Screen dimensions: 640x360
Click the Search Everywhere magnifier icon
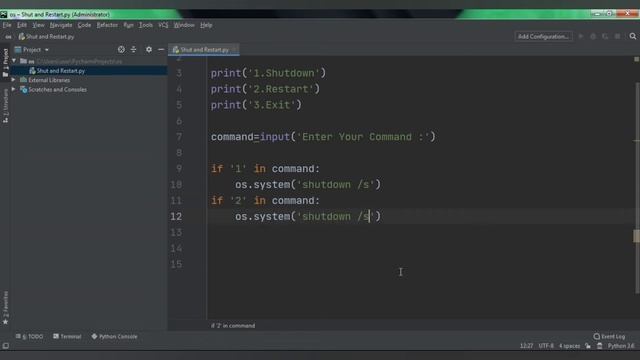(633, 36)
